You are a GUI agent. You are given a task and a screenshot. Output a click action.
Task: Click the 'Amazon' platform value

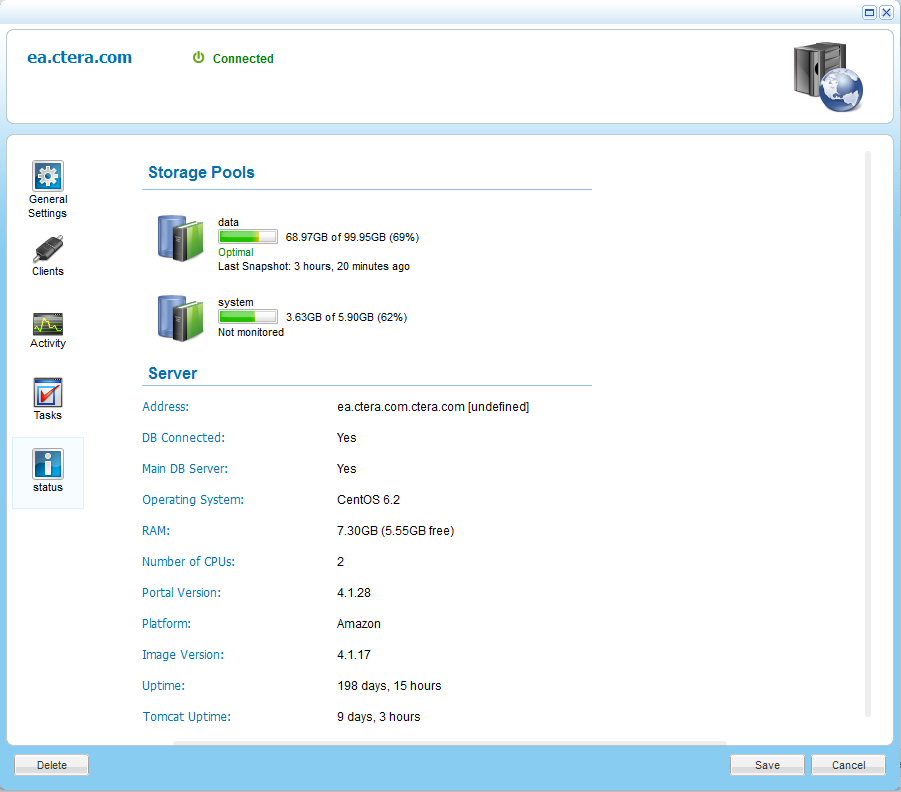[359, 624]
